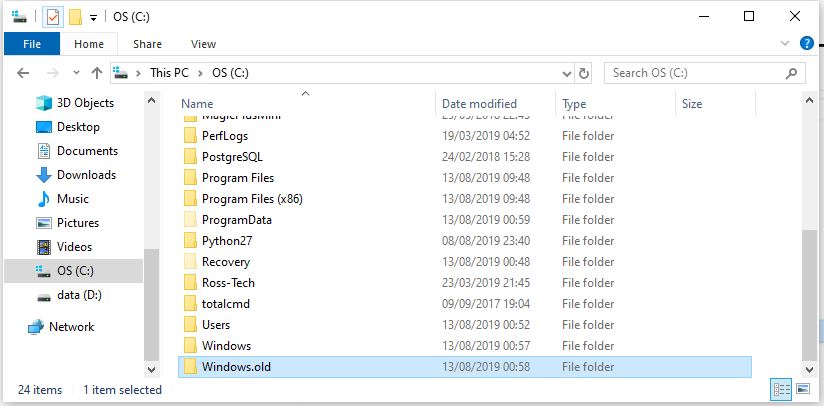
Task: Select the PerfLogs folder icon
Action: pyautogui.click(x=190, y=136)
